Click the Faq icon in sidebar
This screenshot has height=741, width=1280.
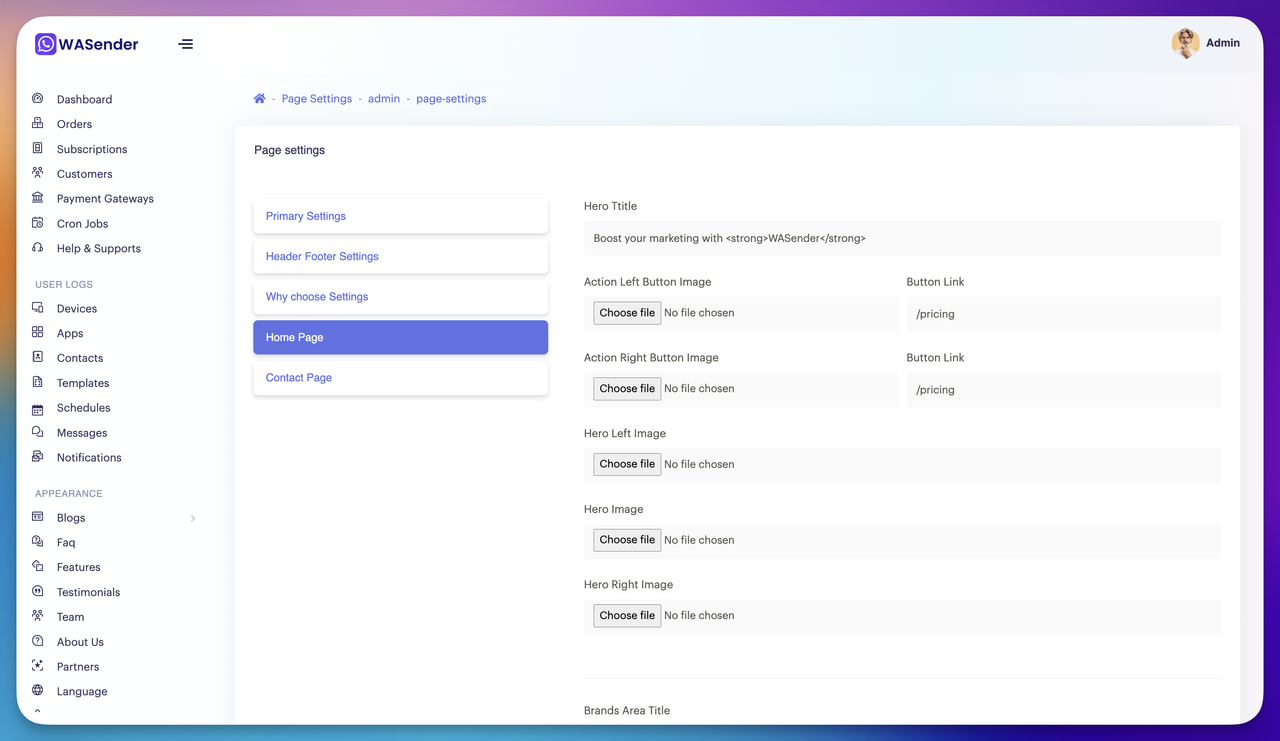click(x=38, y=542)
